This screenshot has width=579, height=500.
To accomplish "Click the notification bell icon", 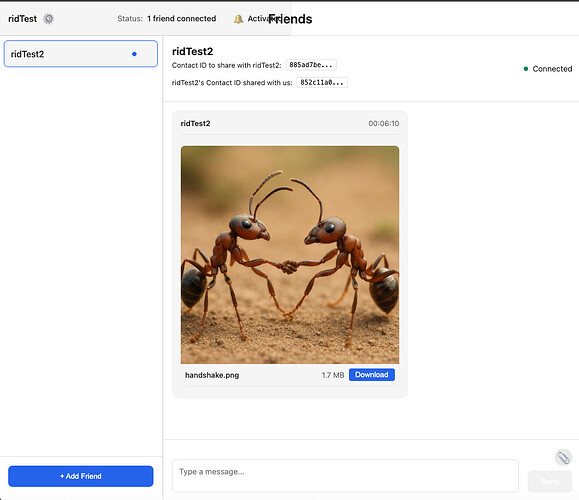I will coord(239,19).
